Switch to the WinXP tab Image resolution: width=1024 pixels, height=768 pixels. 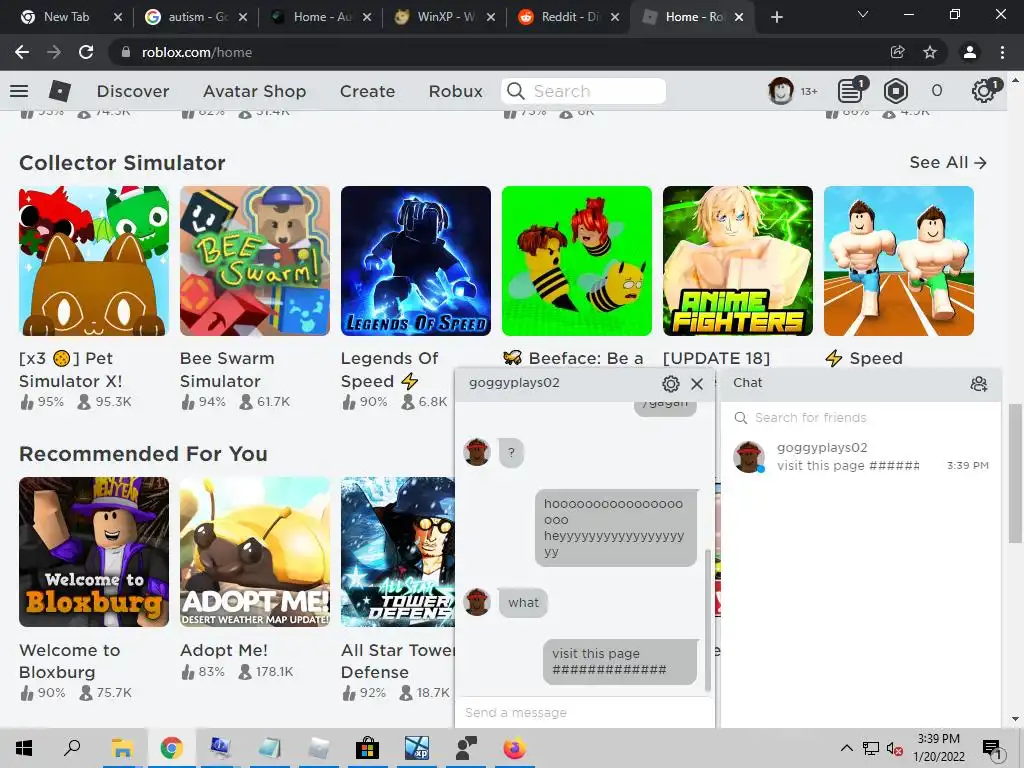click(444, 17)
